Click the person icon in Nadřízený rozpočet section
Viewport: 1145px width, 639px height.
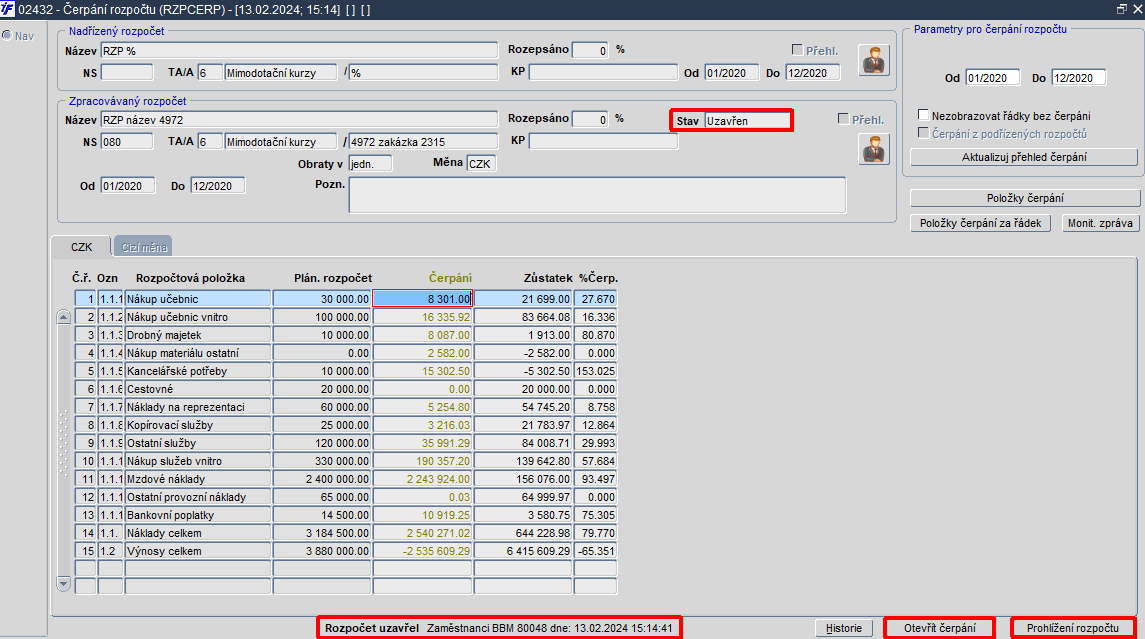coord(873,60)
